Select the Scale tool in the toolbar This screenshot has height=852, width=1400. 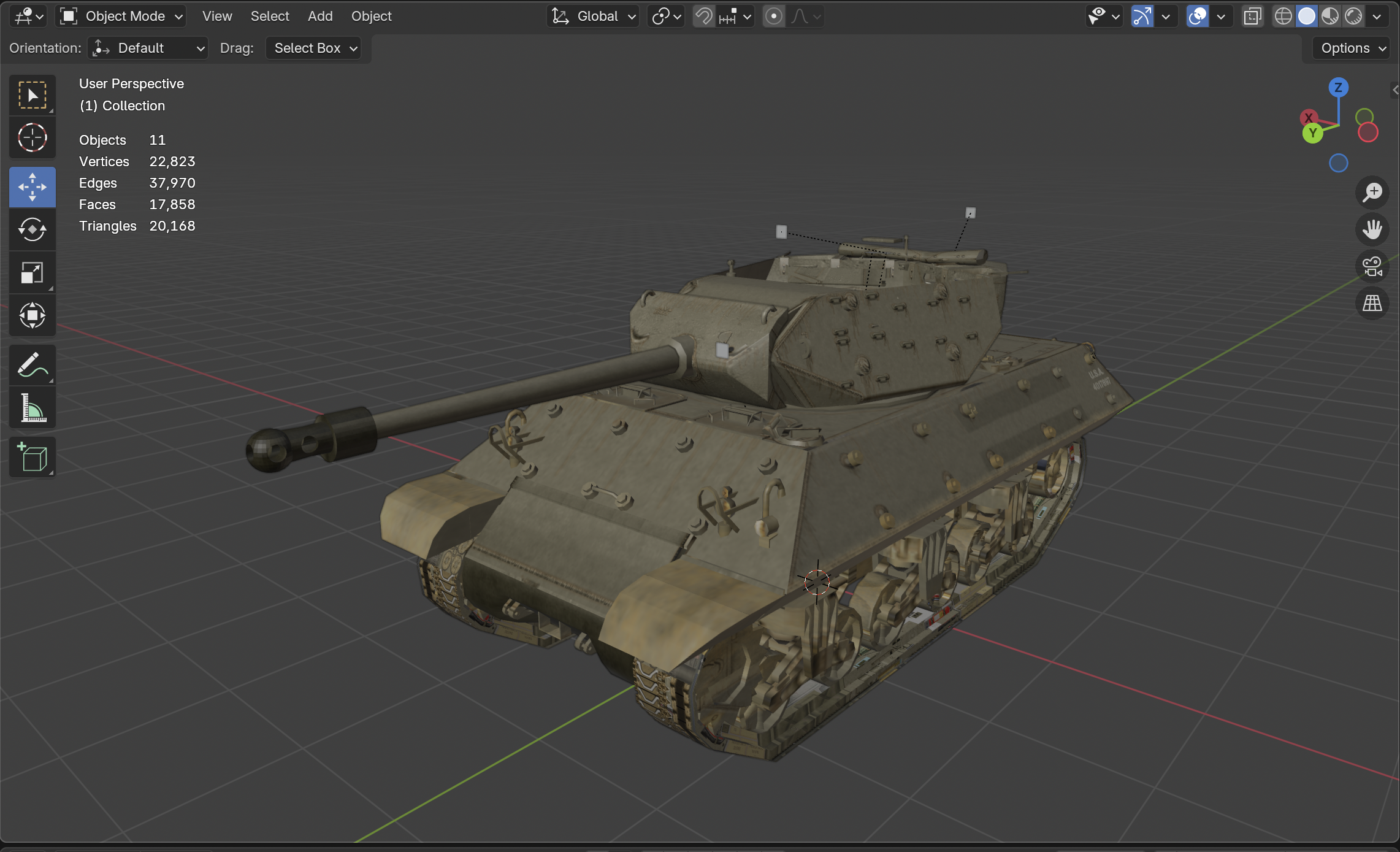click(x=32, y=272)
